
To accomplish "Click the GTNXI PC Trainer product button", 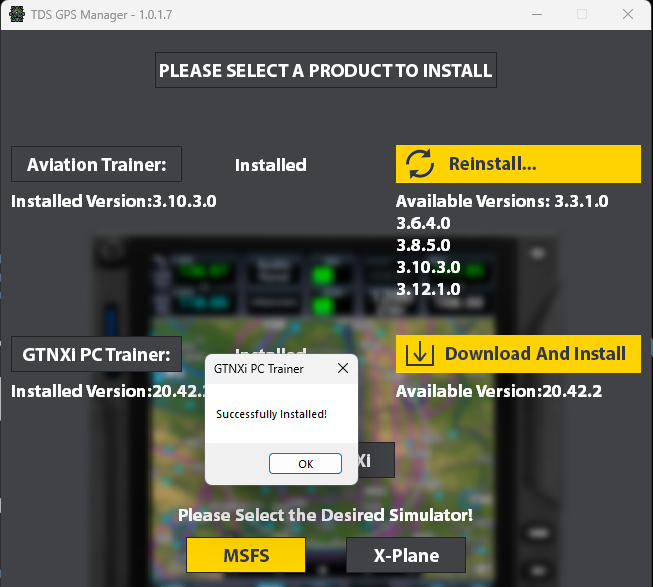I will pos(97,354).
